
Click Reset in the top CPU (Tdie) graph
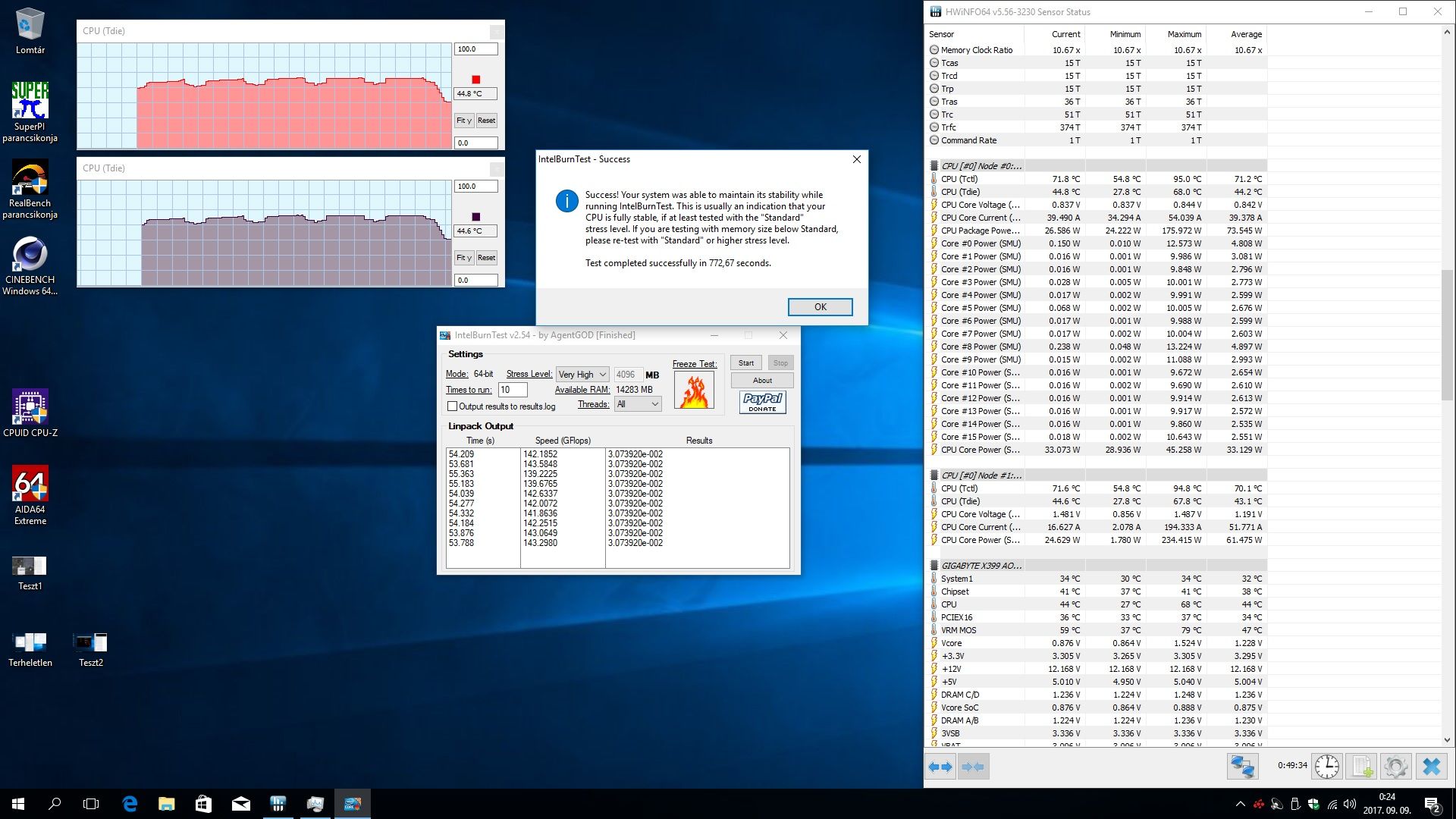pos(487,121)
